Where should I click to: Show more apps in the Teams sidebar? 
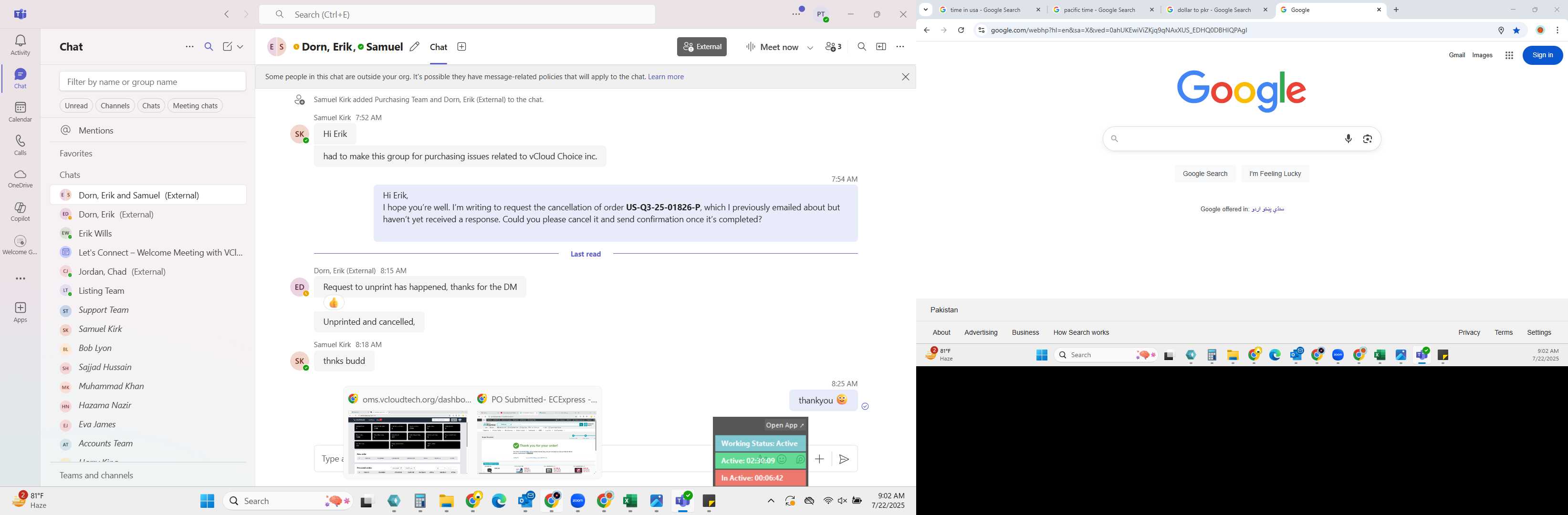pos(20,278)
